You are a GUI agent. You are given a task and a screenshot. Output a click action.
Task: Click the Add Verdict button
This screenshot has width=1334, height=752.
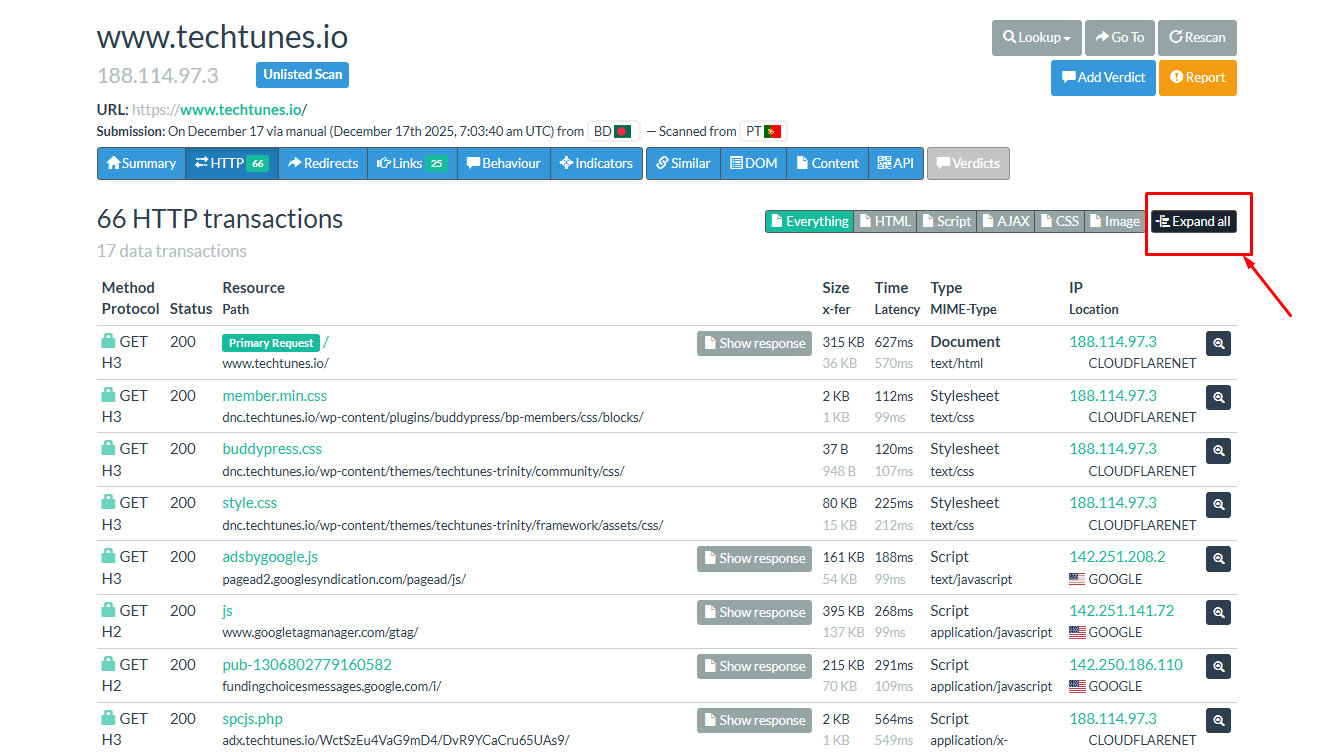[x=1103, y=78]
